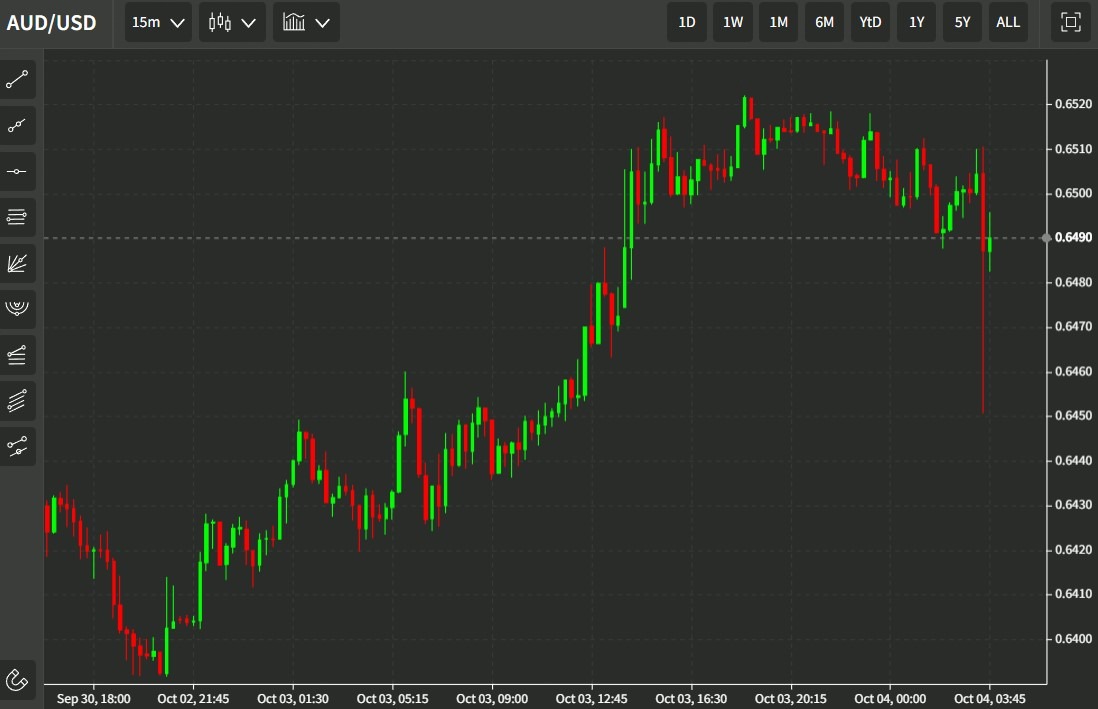The height and width of the screenshot is (709, 1098).
Task: Toggle fullscreen chart mode
Action: click(1071, 22)
